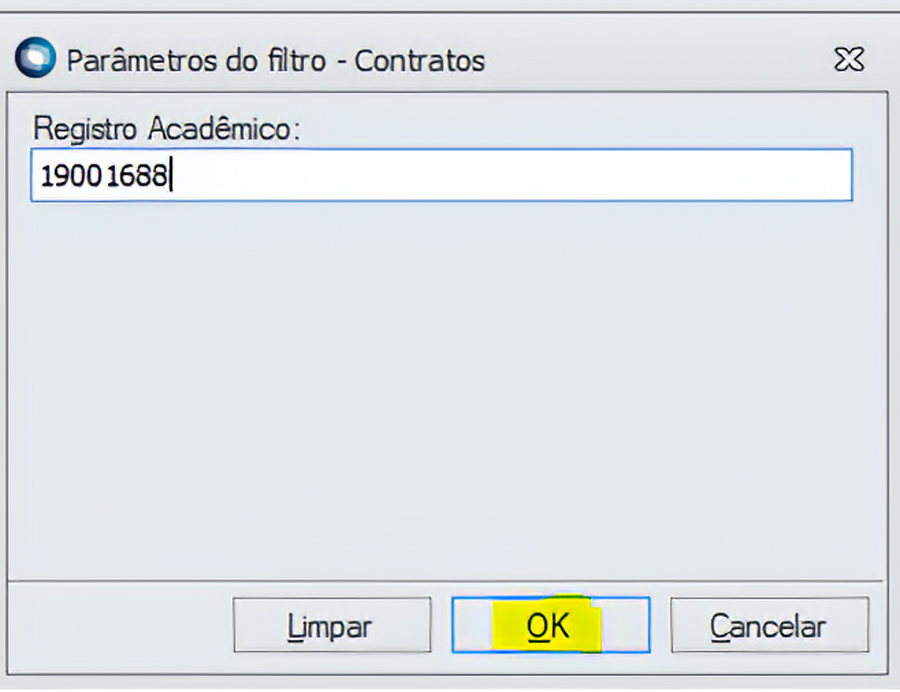900x692 pixels.
Task: Click inside the Registro Acadêmico input field
Action: (x=440, y=176)
